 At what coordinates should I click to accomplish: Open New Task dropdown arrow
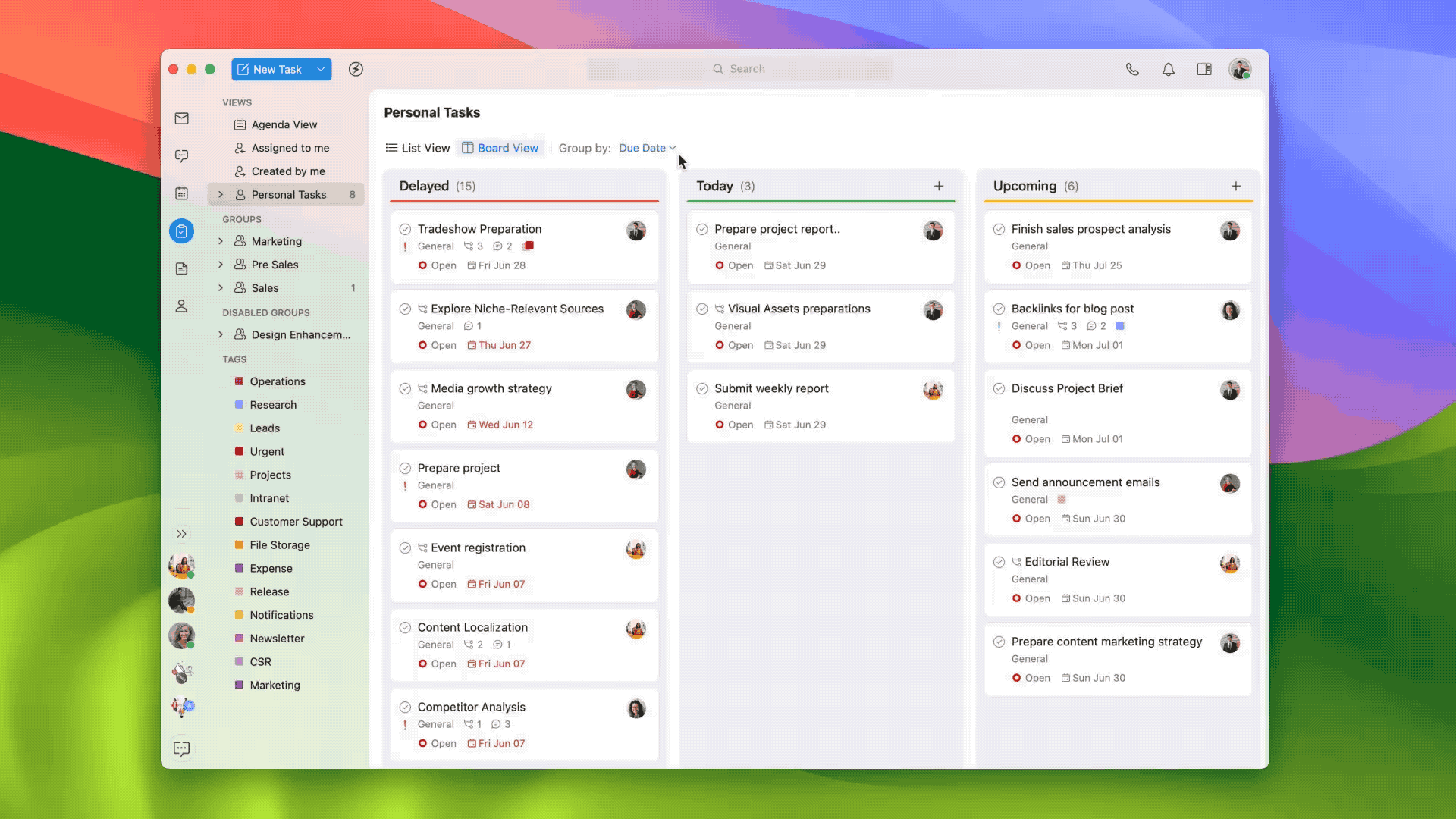(x=321, y=69)
